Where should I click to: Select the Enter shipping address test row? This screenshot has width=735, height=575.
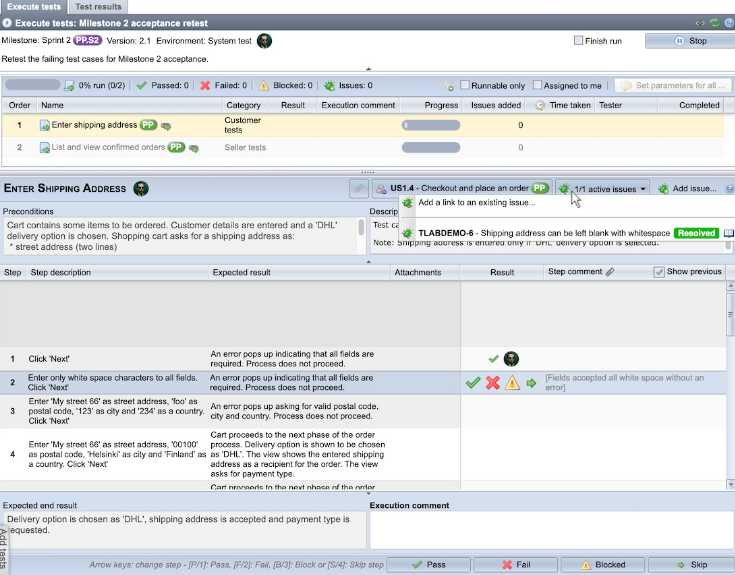(x=363, y=125)
